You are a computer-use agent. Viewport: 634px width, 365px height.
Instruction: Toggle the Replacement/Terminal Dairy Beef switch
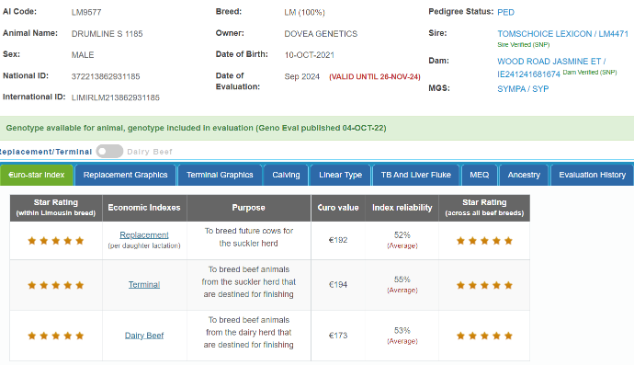click(x=110, y=152)
